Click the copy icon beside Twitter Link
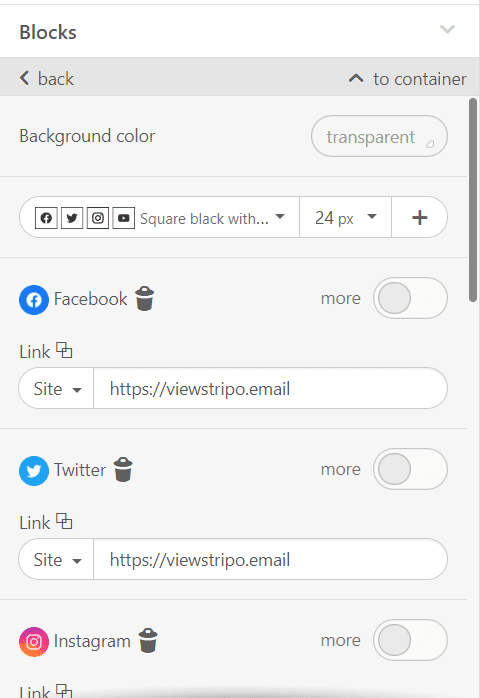 pyautogui.click(x=64, y=521)
